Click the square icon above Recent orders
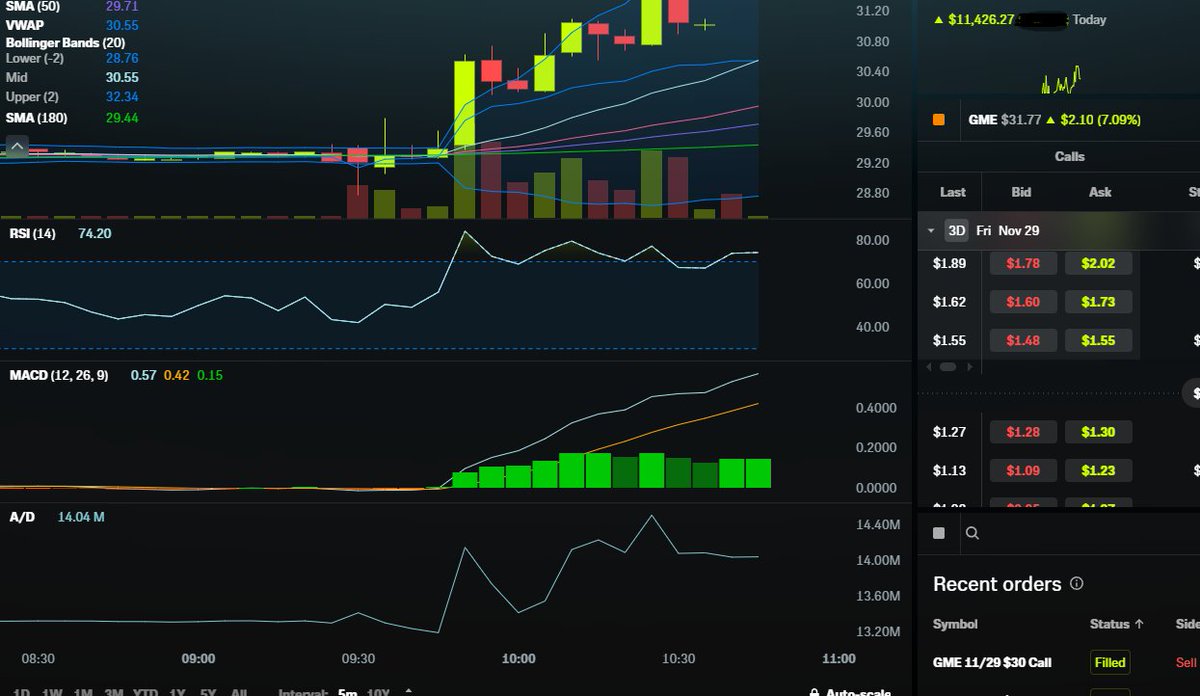 [x=938, y=534]
